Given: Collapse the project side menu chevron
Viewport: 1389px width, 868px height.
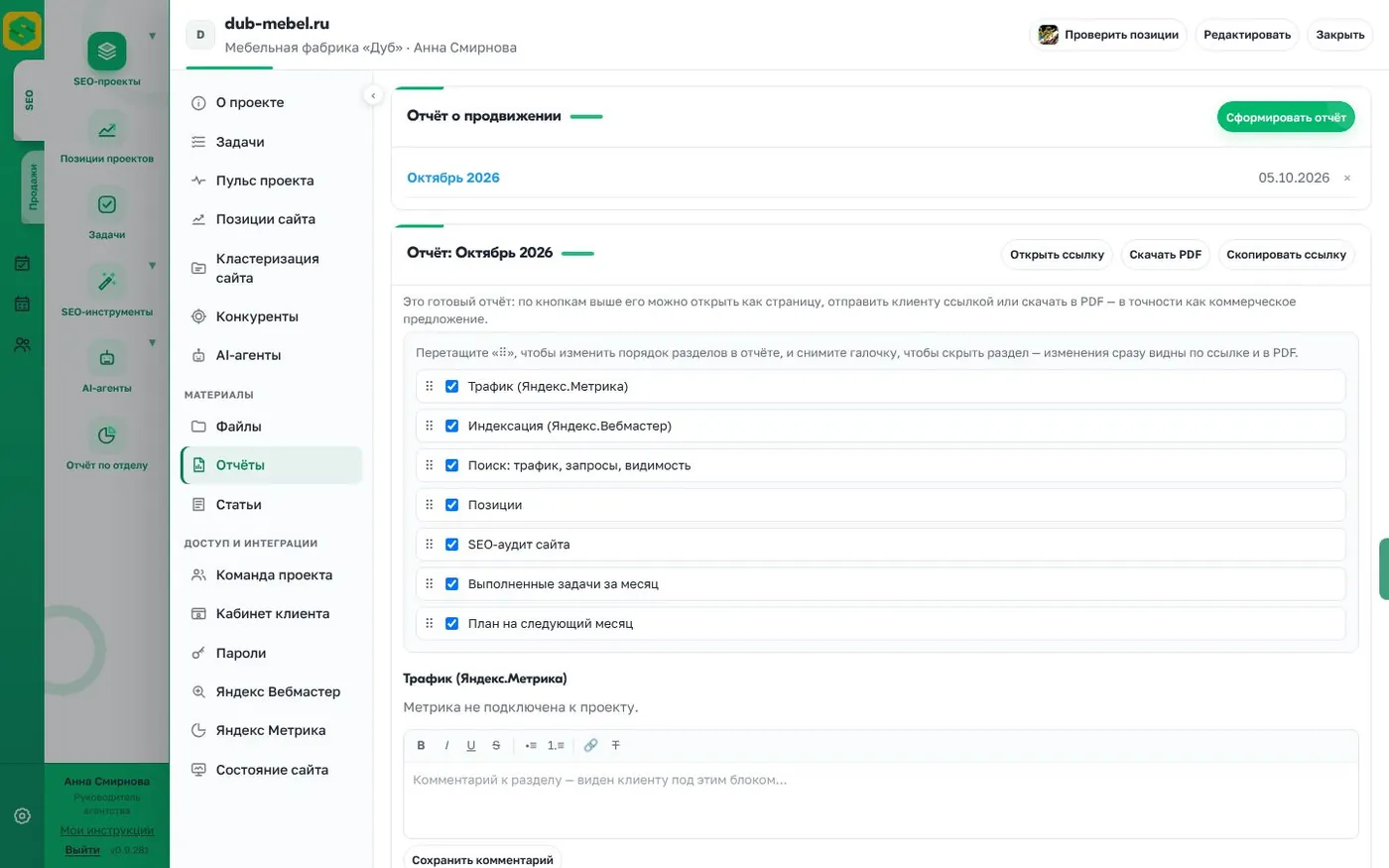Looking at the screenshot, I should pyautogui.click(x=372, y=95).
